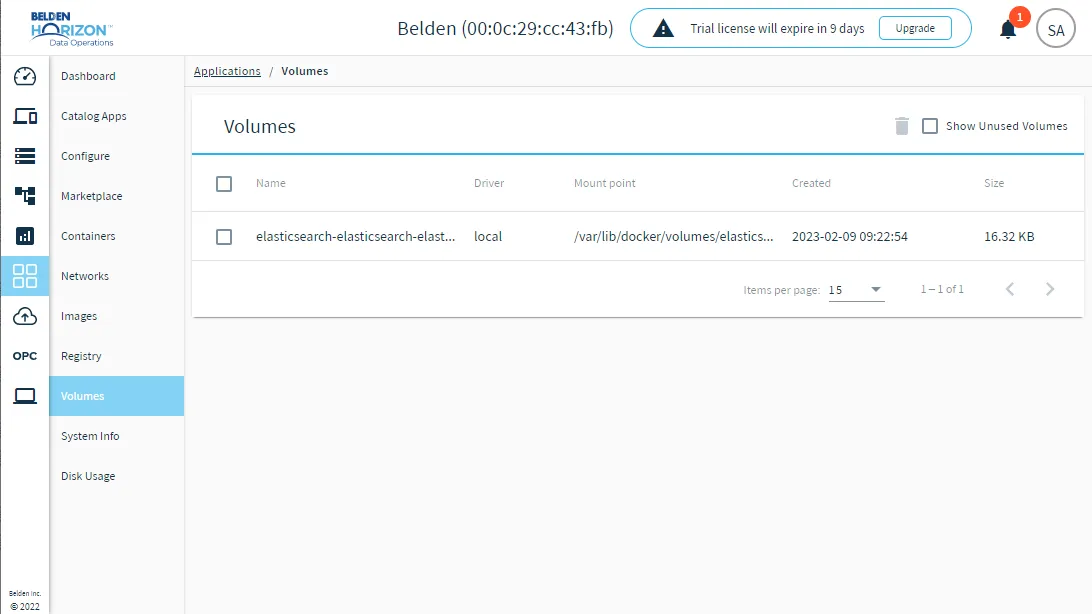1092x614 pixels.
Task: Click the chart report icon in left rail
Action: [25, 236]
